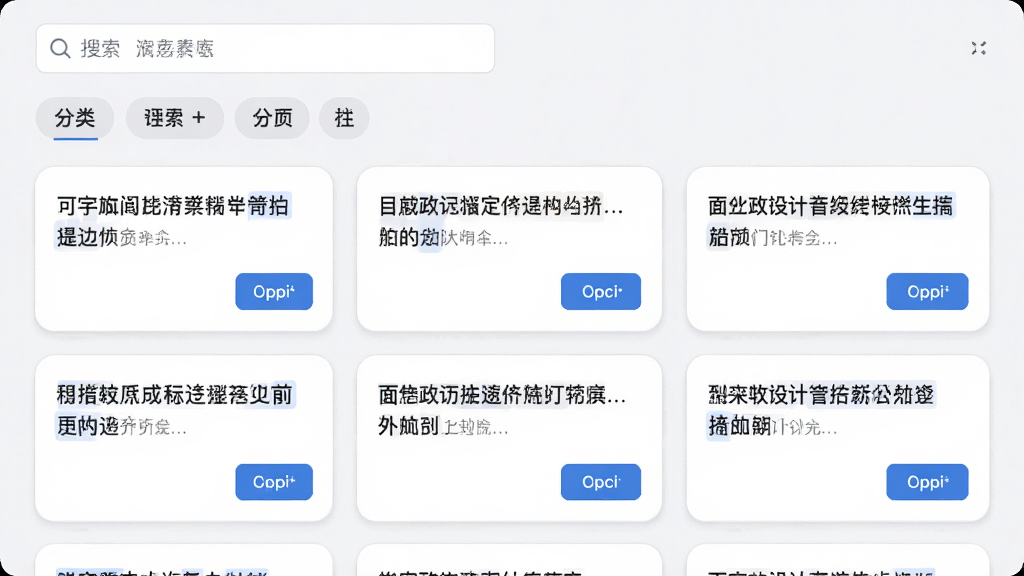Image resolution: width=1024 pixels, height=576 pixels.
Task: Open the tab with the plus sign
Action: [x=175, y=118]
